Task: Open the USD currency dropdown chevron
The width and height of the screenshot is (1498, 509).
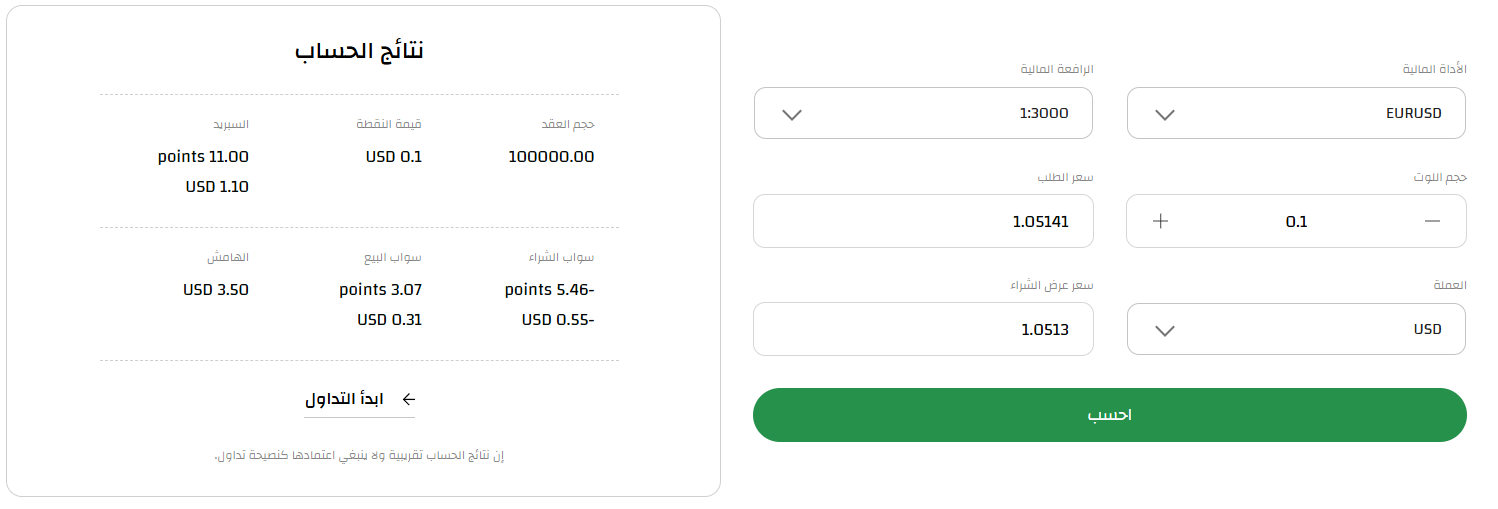Action: tap(1164, 330)
